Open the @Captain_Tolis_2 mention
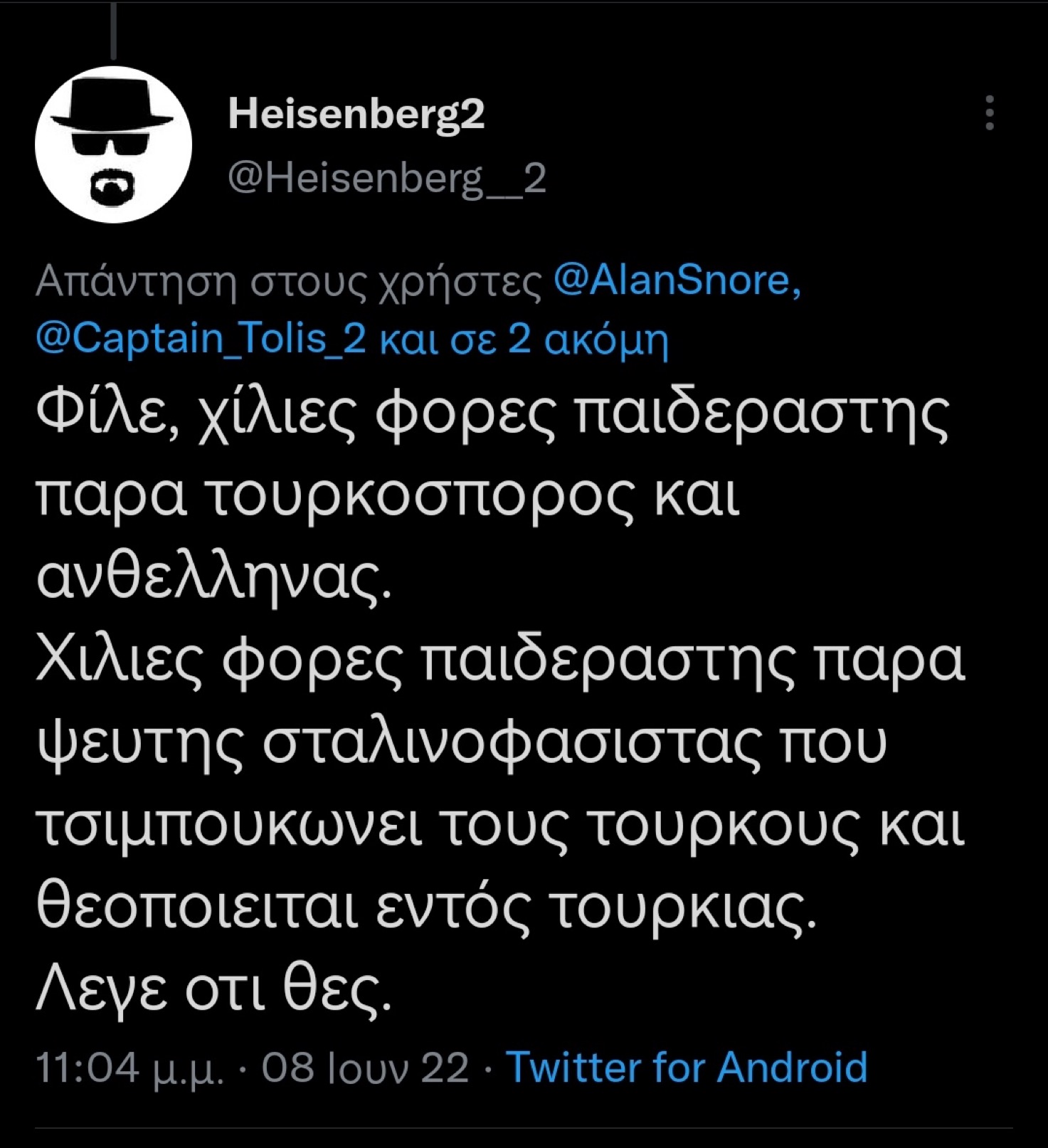Image resolution: width=1048 pixels, height=1148 pixels. click(x=201, y=339)
